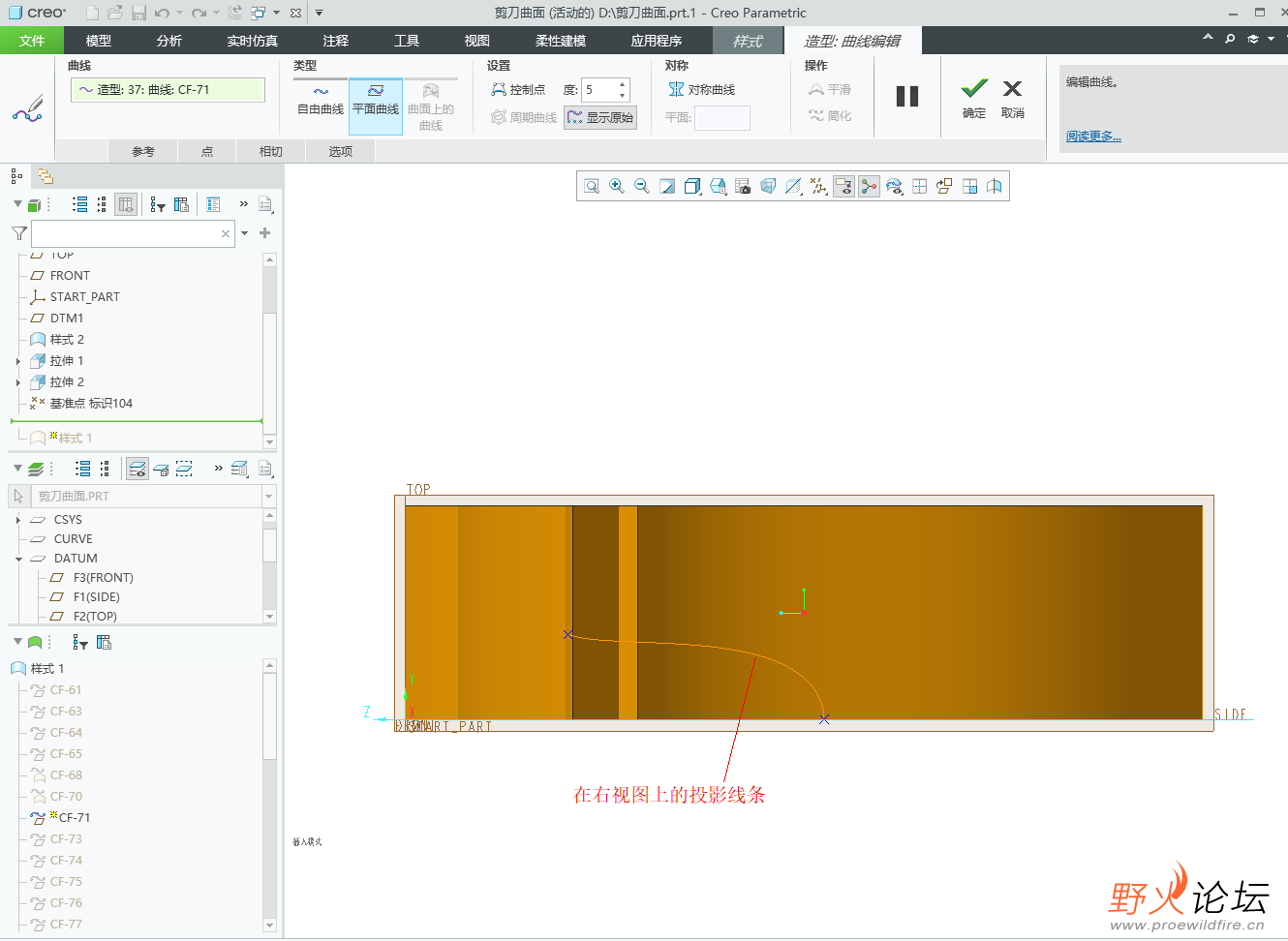The image size is (1288, 941).
Task: Select Curve on surface (曲面上的曲线) type
Action: (x=431, y=106)
